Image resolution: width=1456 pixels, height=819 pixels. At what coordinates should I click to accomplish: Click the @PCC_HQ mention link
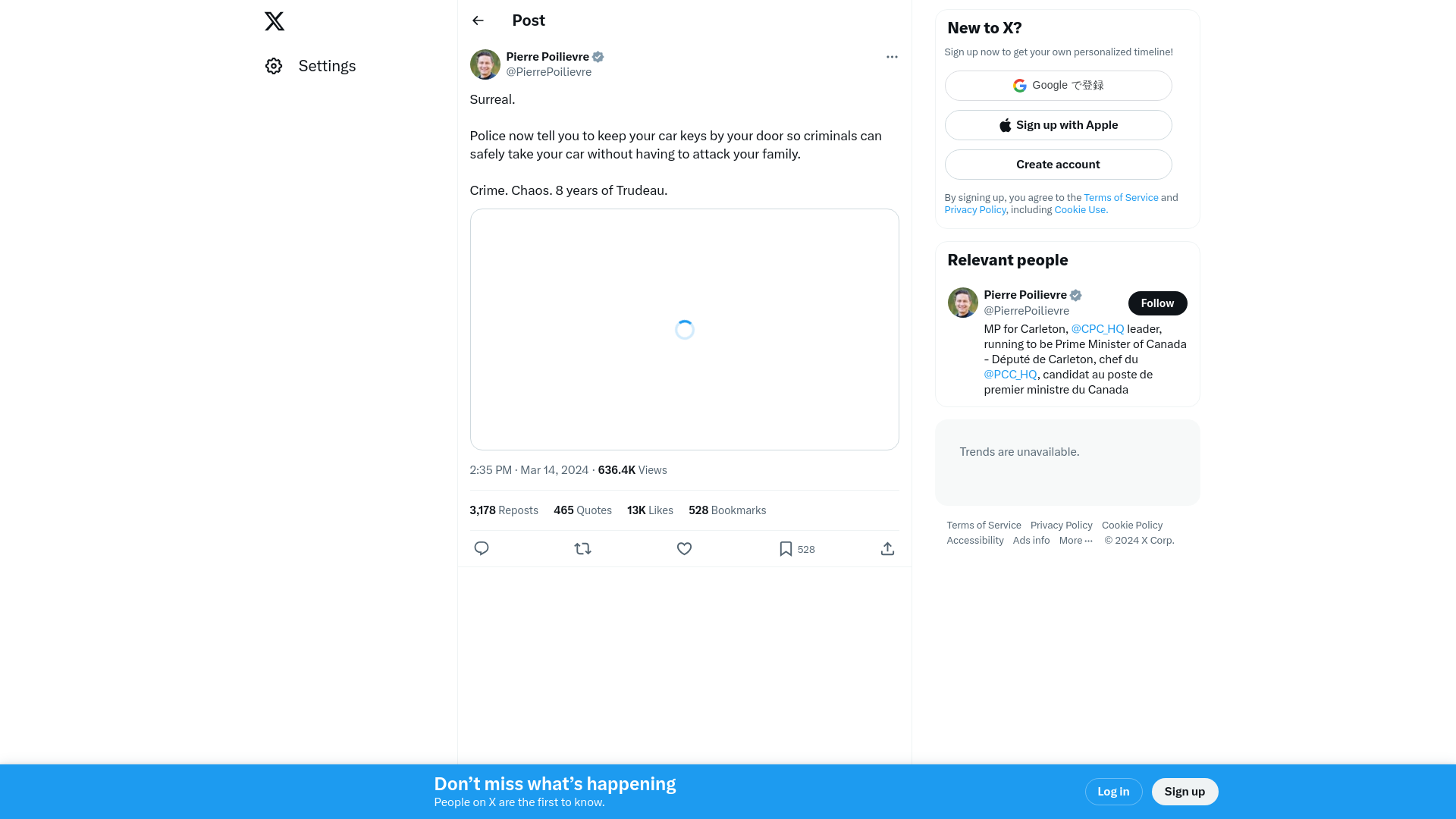[x=1010, y=374]
